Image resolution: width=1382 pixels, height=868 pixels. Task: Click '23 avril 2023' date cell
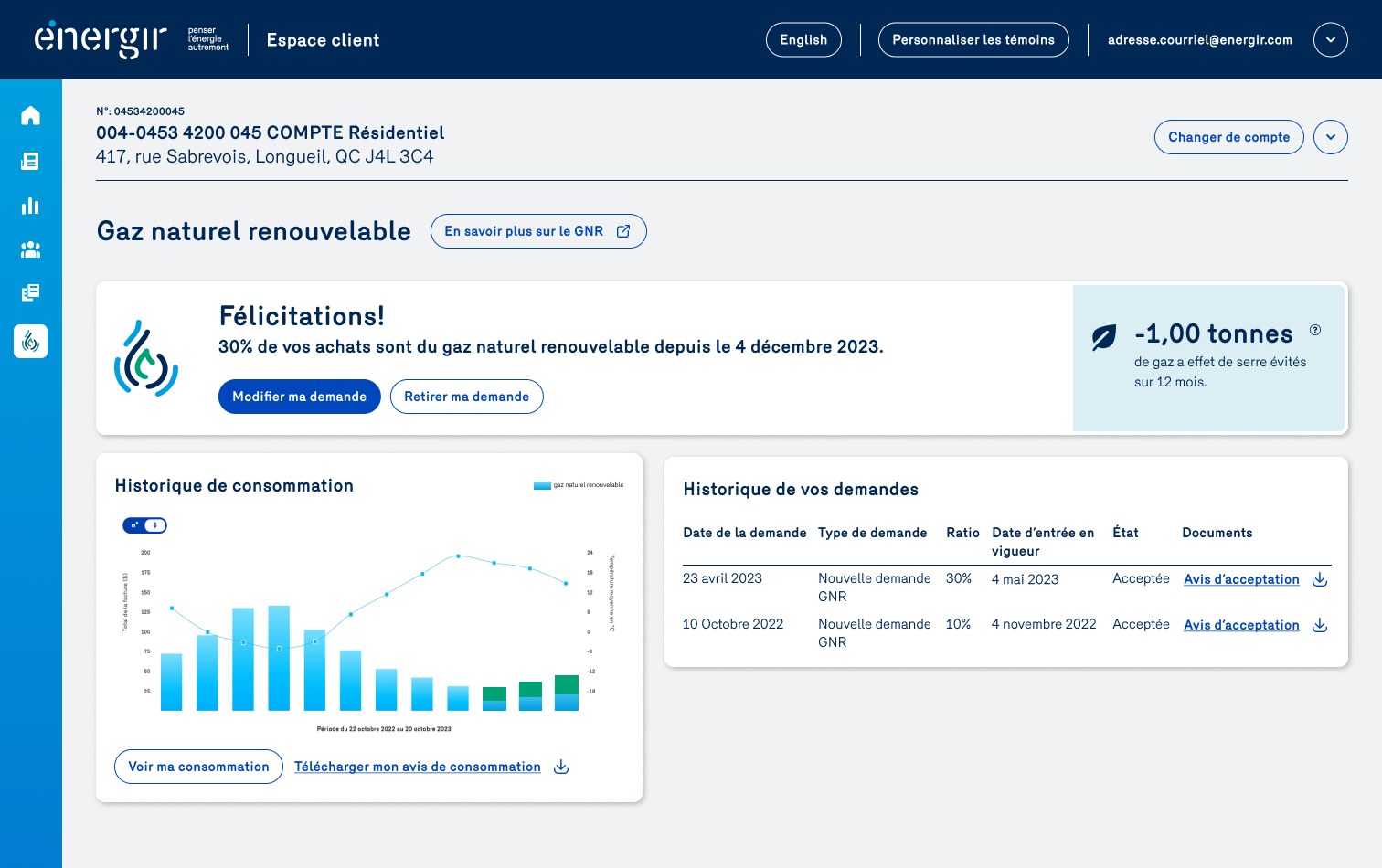722,578
